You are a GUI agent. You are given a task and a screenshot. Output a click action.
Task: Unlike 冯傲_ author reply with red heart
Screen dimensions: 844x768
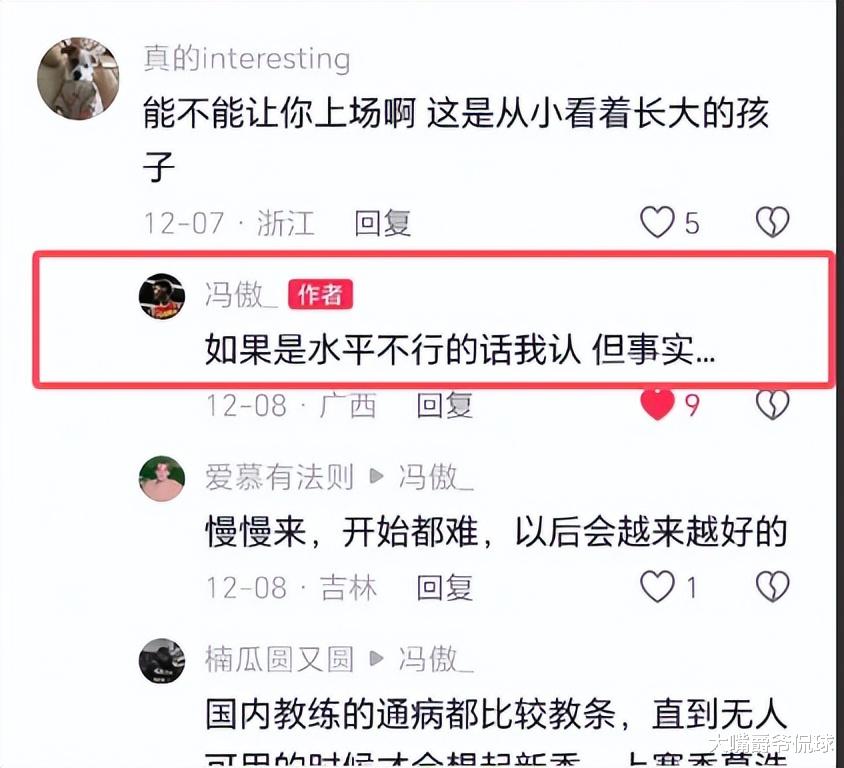(x=657, y=404)
